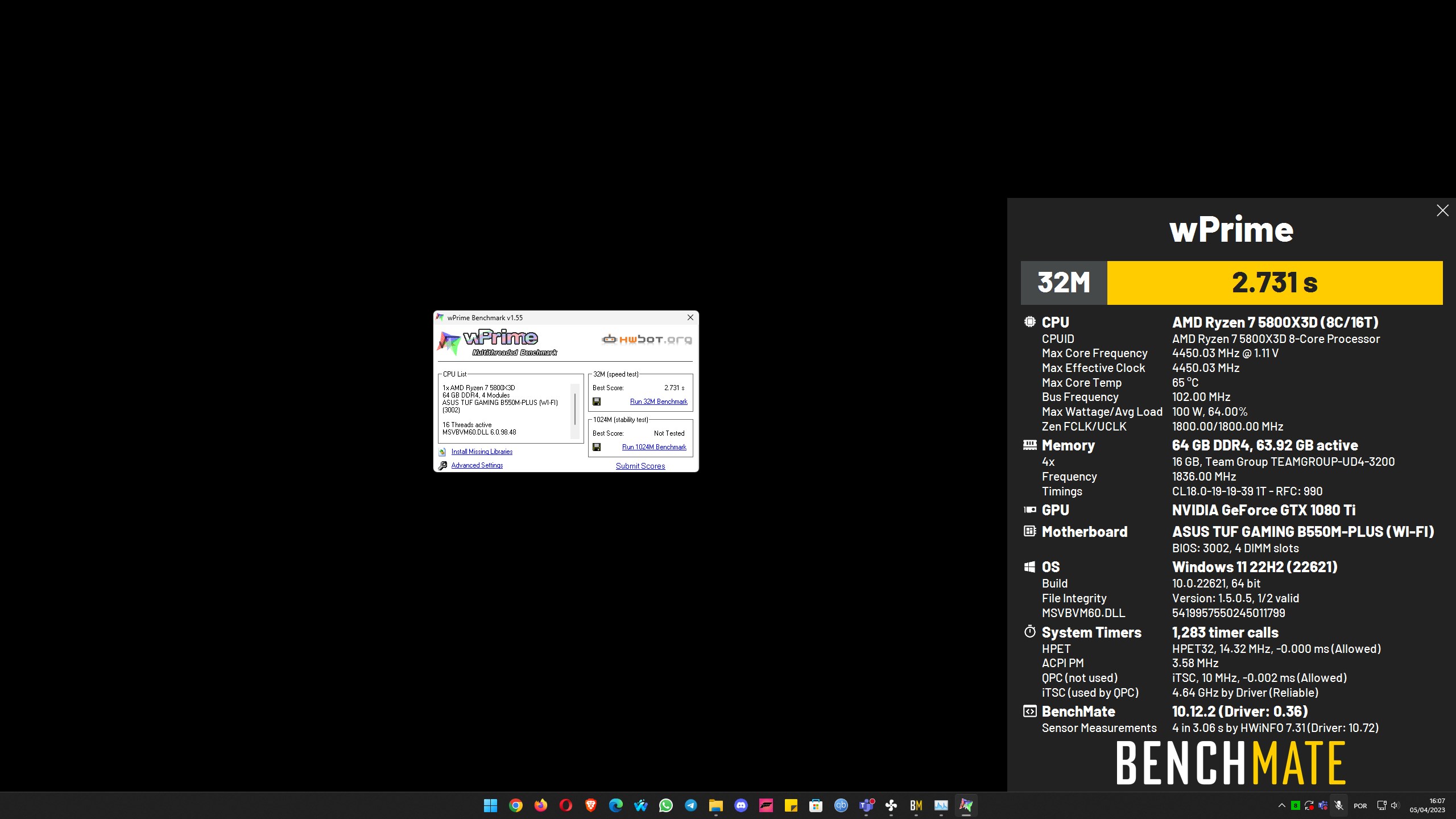The width and height of the screenshot is (1456, 819).
Task: Click '64 GB DDR4, 63.92 GB active' memory value
Action: [1265, 445]
